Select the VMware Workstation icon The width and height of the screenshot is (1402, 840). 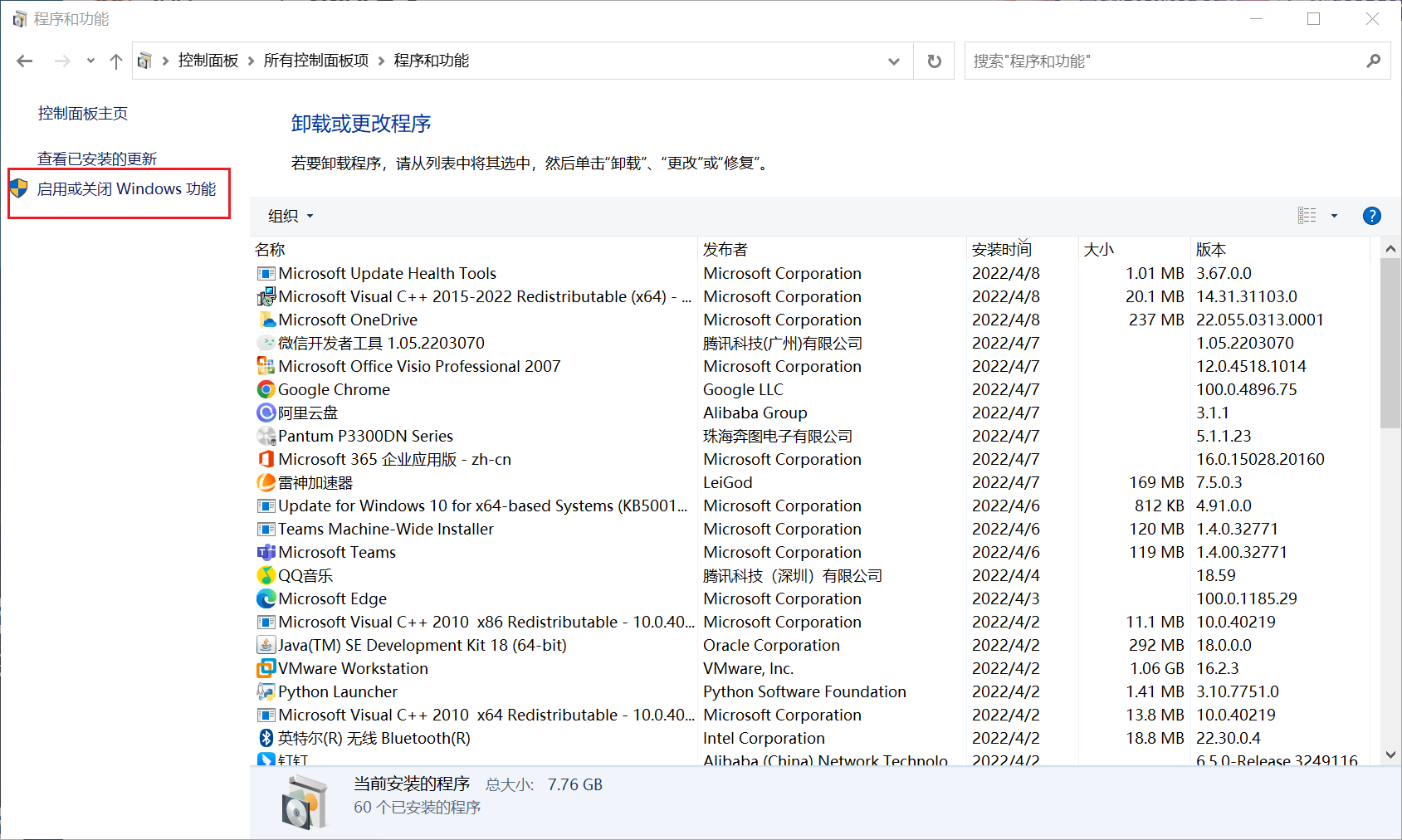[266, 667]
